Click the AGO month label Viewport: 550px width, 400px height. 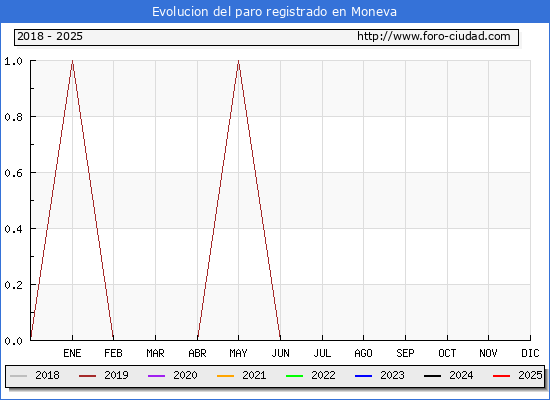pyautogui.click(x=363, y=353)
